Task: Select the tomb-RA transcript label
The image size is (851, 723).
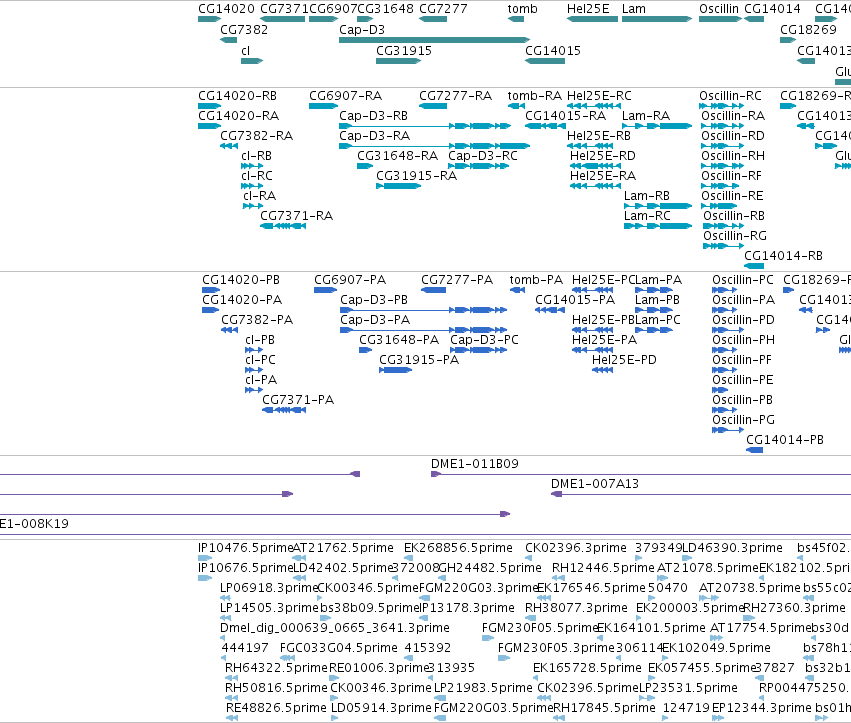Action: 535,96
